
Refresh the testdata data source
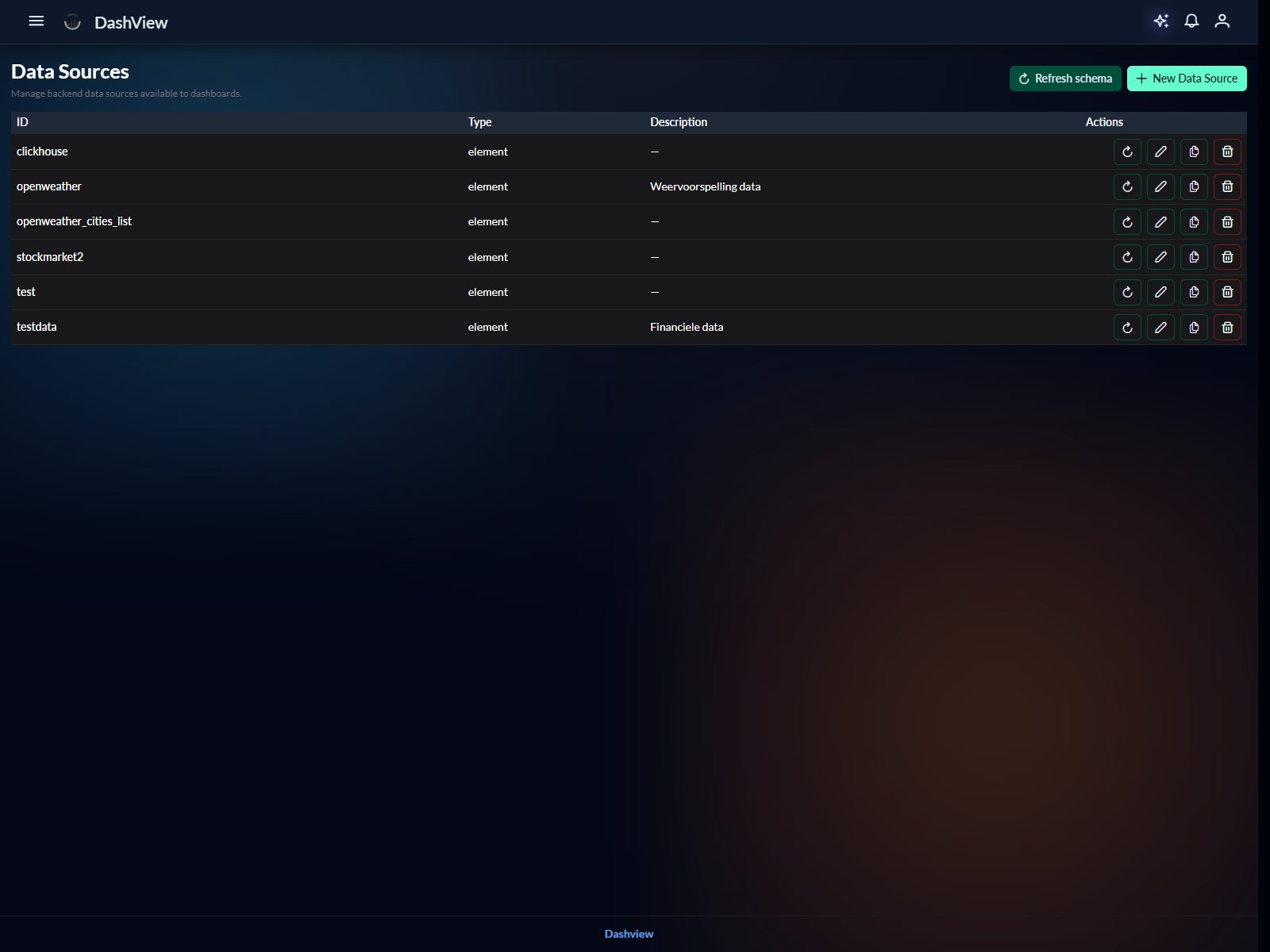[1127, 328]
